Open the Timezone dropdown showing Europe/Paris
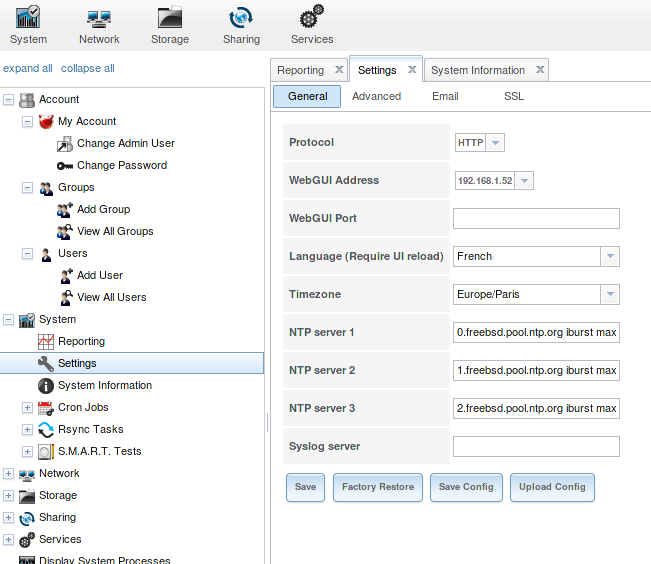Screen dimensions: 651x564 [610, 294]
